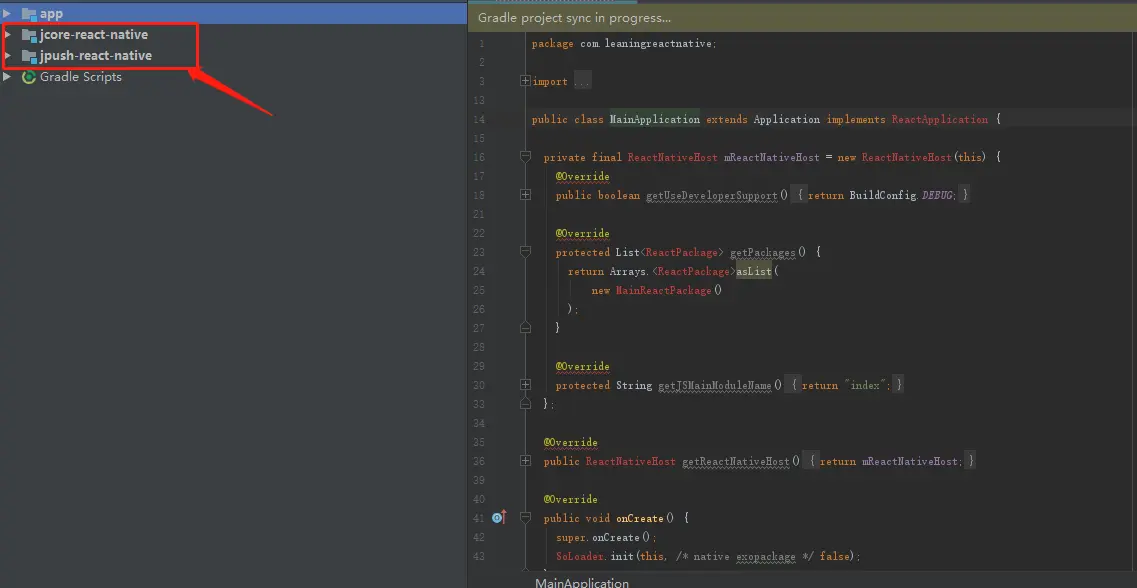Select Gradle Scripts in the project tree
The width and height of the screenshot is (1137, 588).
click(80, 77)
